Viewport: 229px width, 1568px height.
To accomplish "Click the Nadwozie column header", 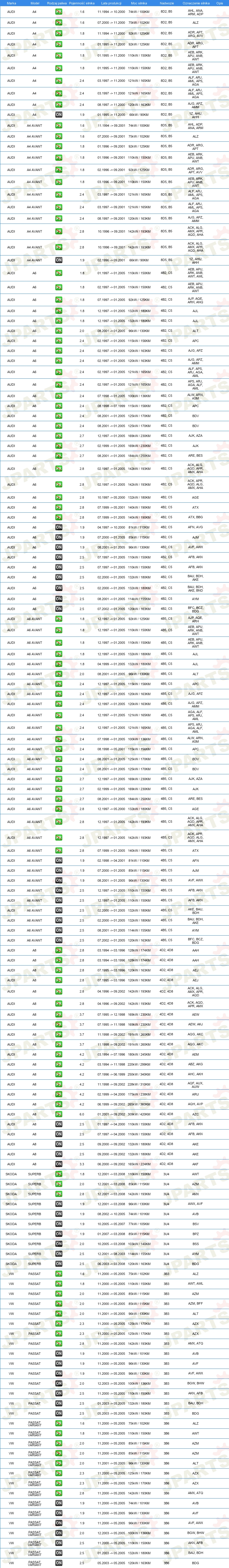I will coord(166,3).
